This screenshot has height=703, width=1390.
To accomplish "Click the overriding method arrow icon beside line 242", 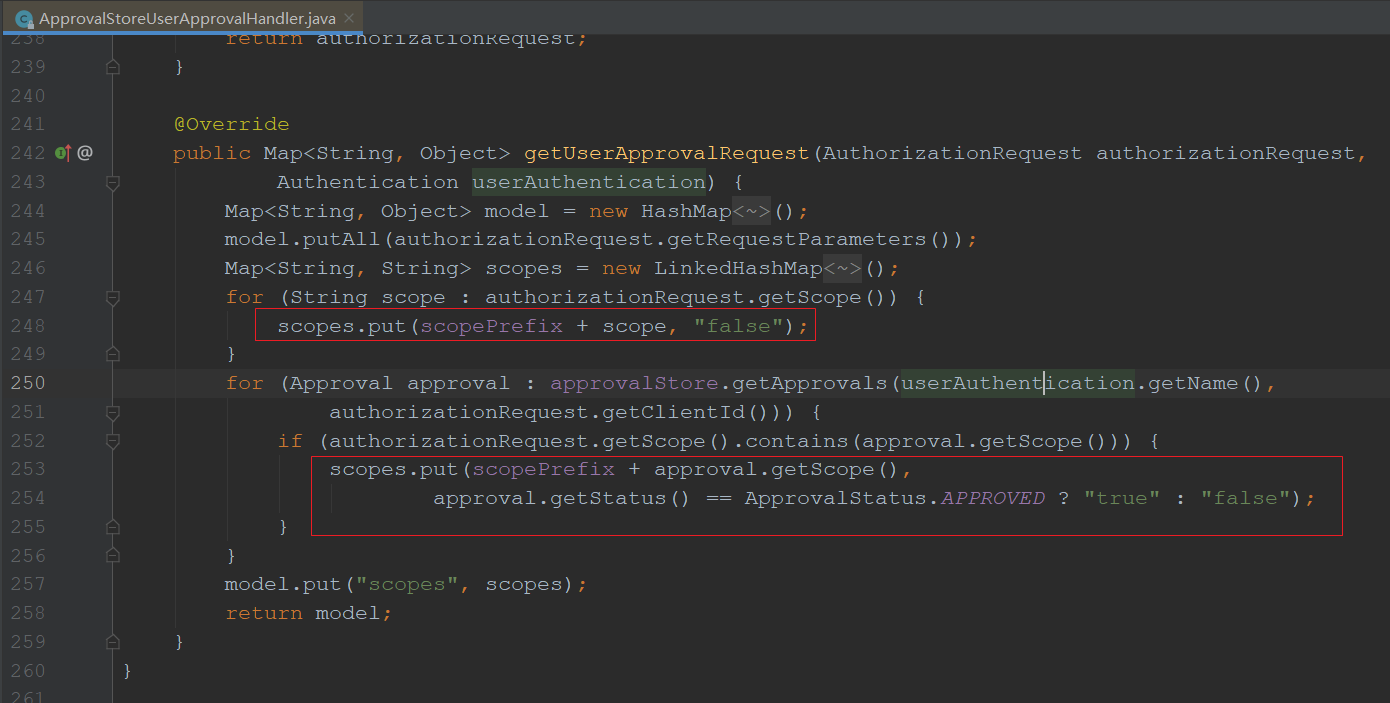I will (x=61, y=152).
